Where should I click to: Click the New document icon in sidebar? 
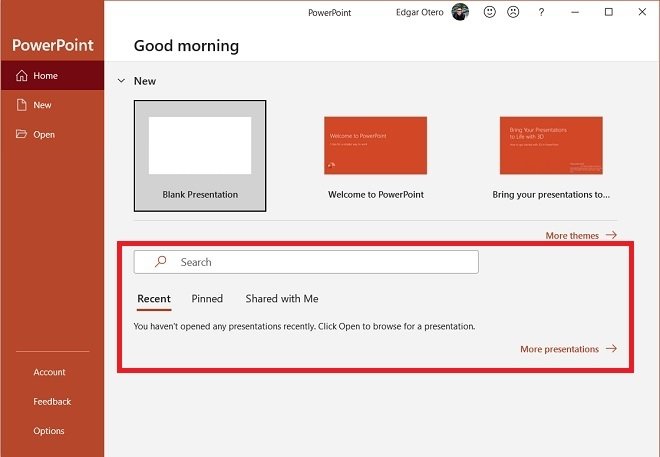[21, 105]
